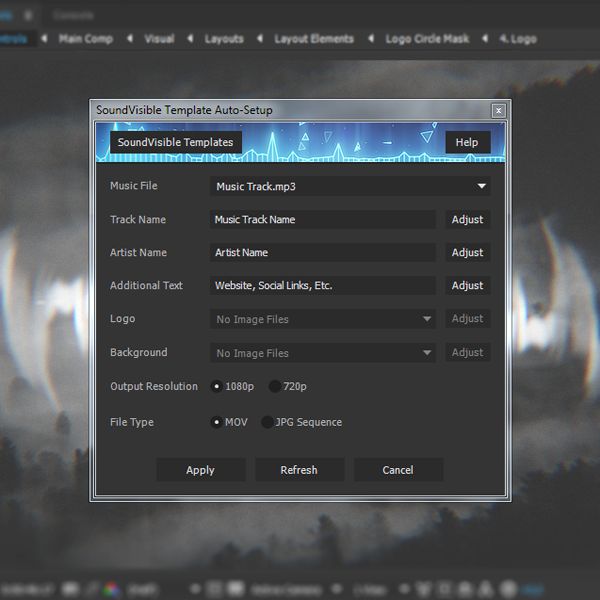Click the Track Name text field
The width and height of the screenshot is (600, 600).
click(323, 219)
